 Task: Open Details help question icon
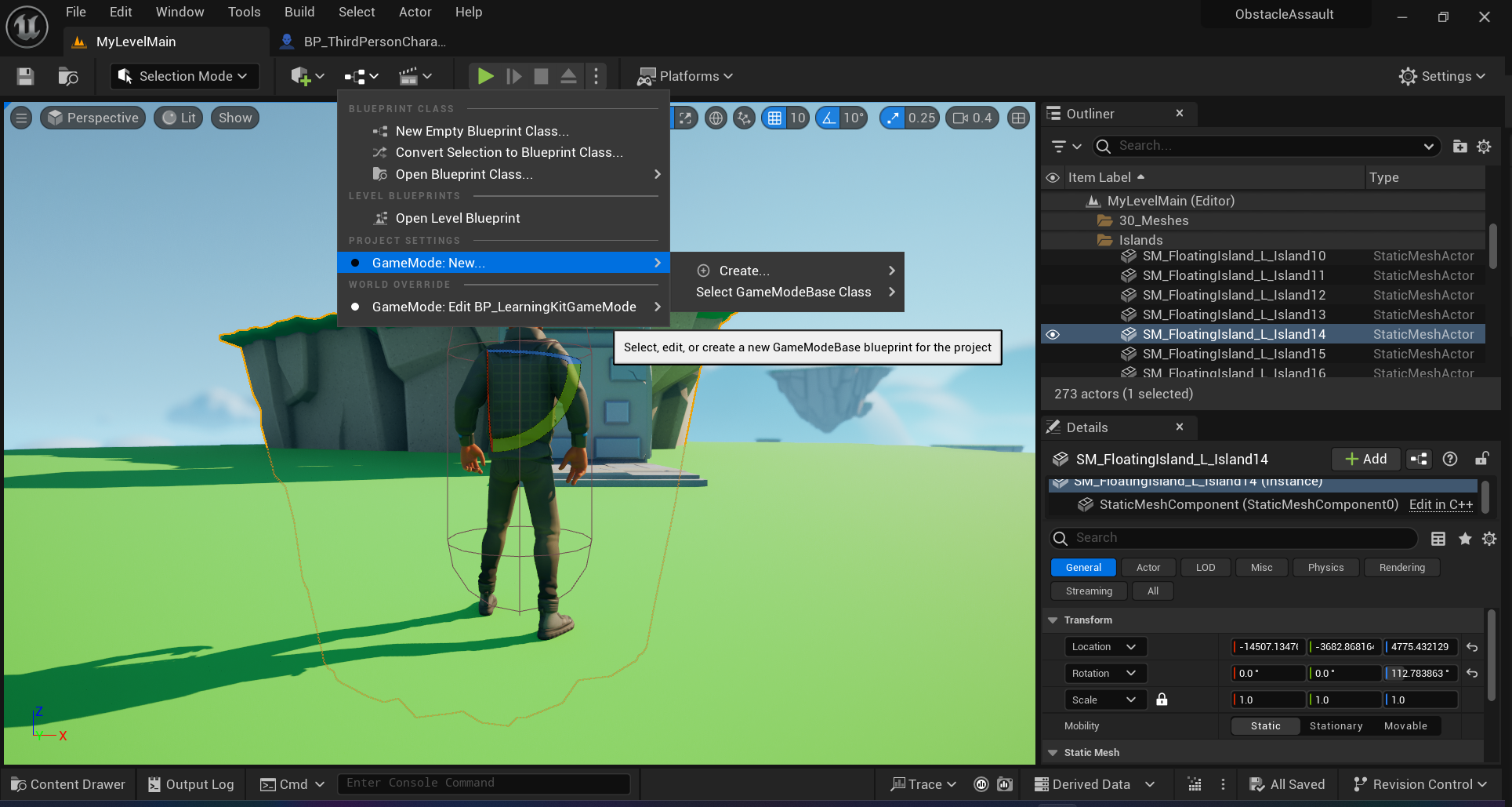coord(1450,459)
